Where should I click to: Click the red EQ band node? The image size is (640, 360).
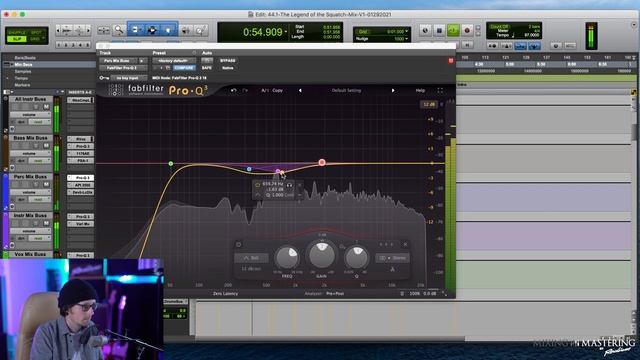click(322, 162)
